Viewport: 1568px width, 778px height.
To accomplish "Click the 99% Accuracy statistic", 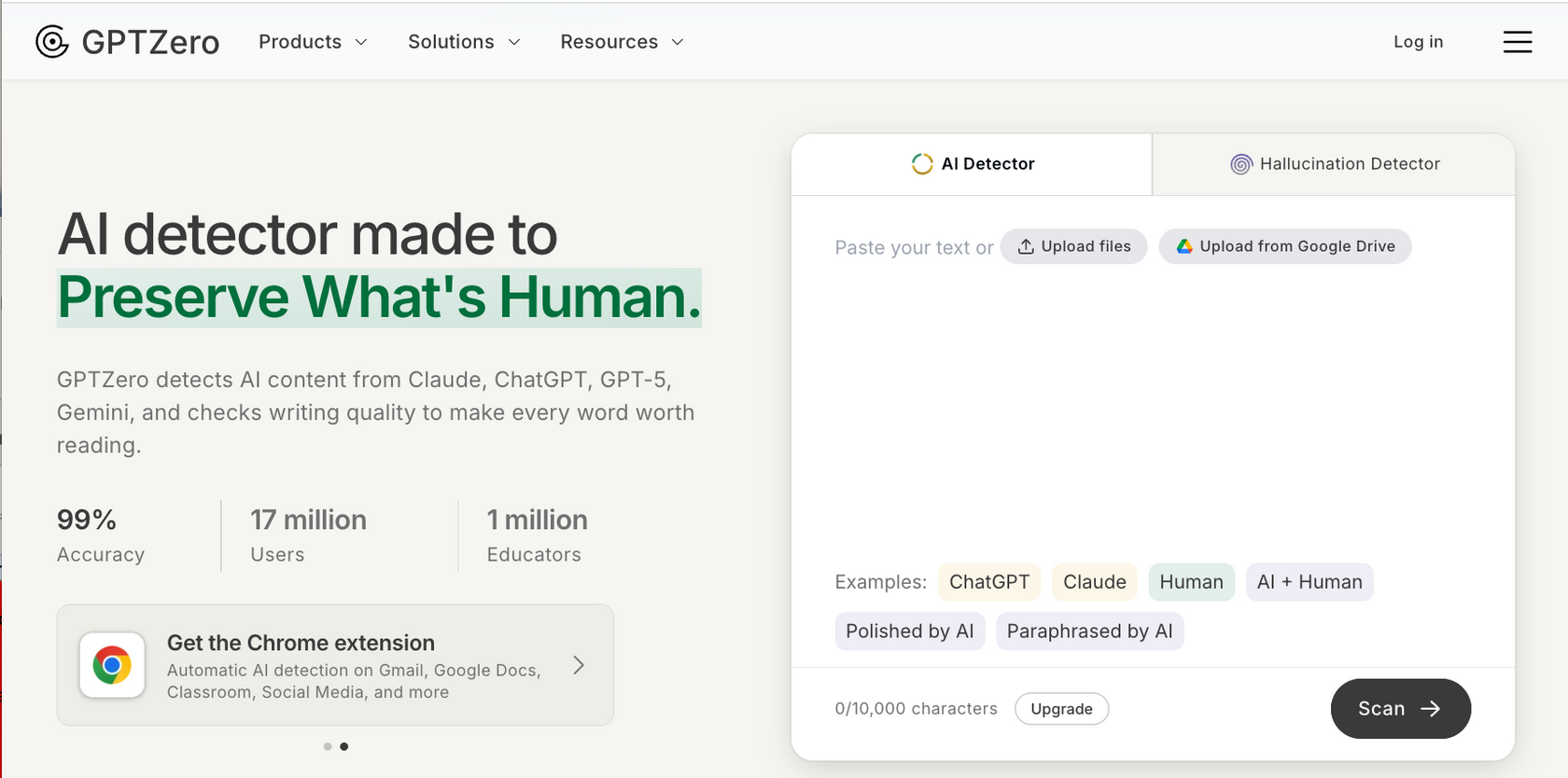I will pos(101,535).
